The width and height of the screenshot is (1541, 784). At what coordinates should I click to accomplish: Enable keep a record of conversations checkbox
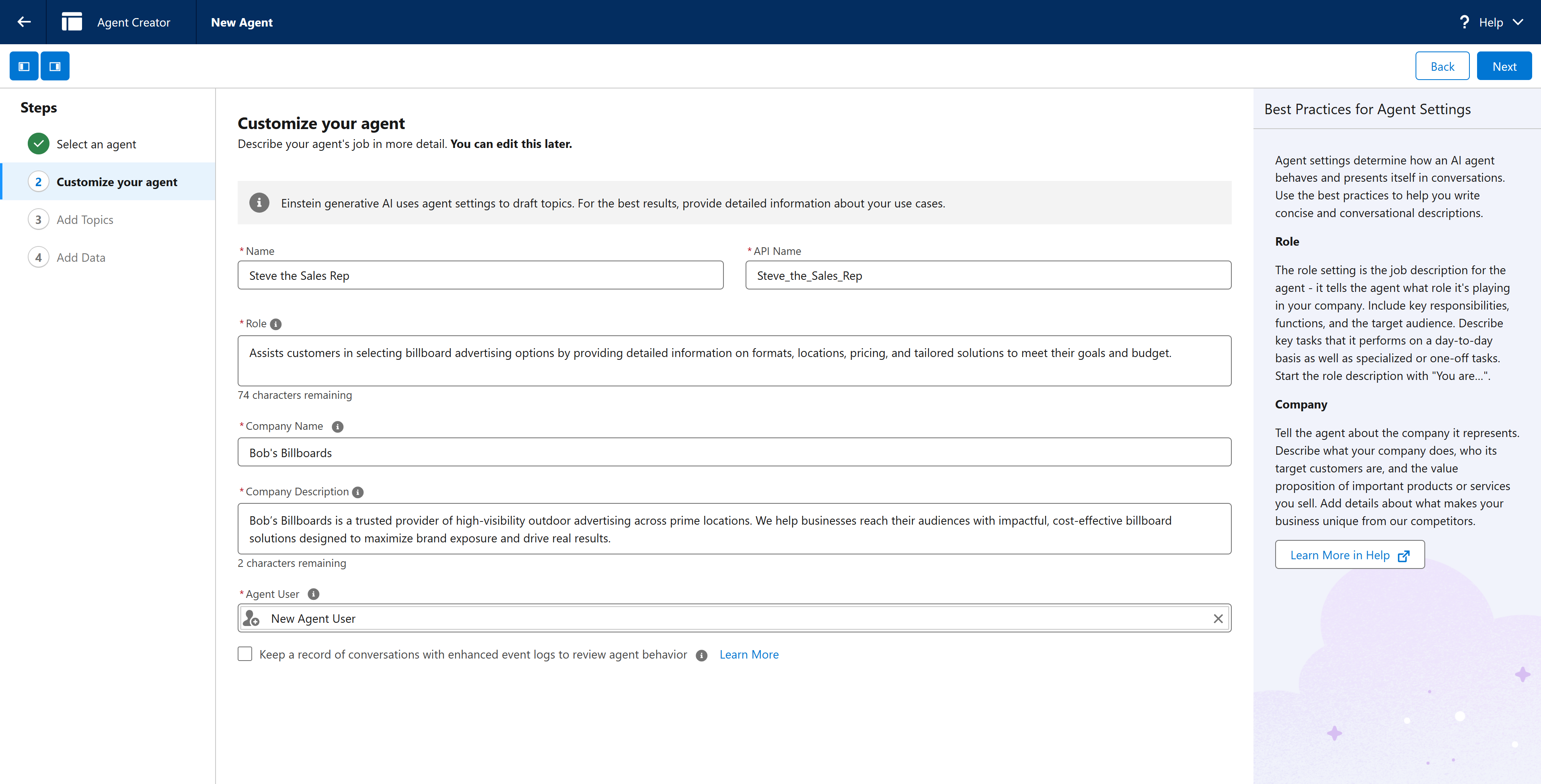pos(245,654)
